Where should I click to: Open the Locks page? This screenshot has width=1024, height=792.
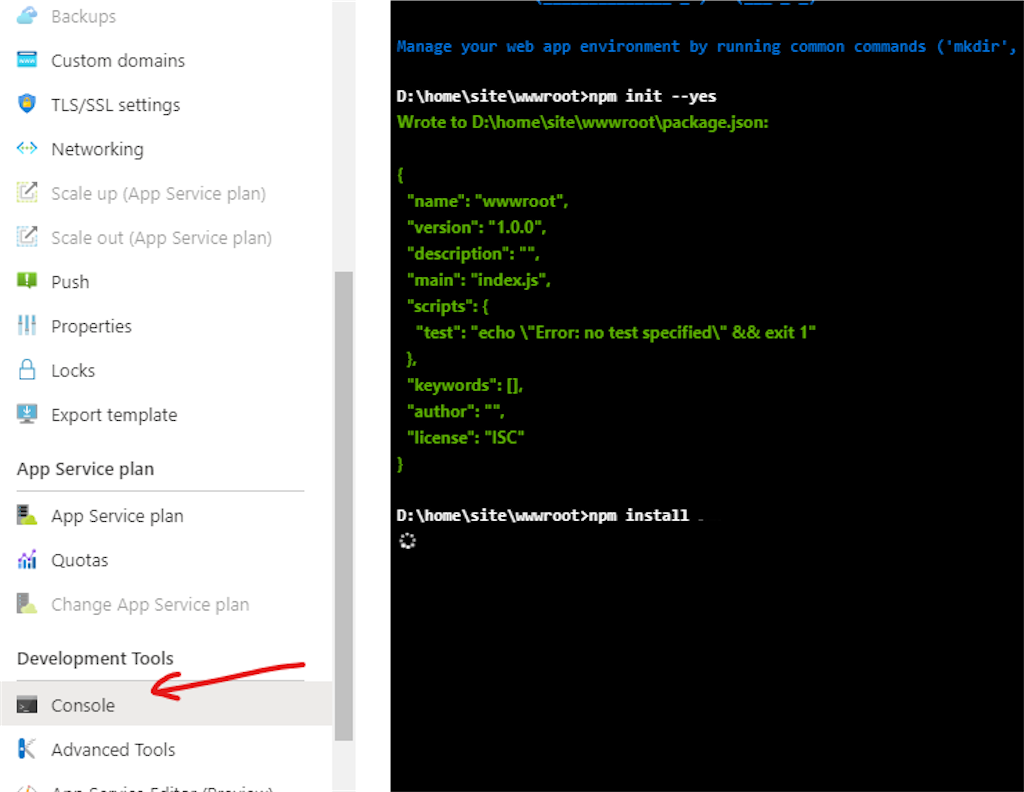(73, 371)
